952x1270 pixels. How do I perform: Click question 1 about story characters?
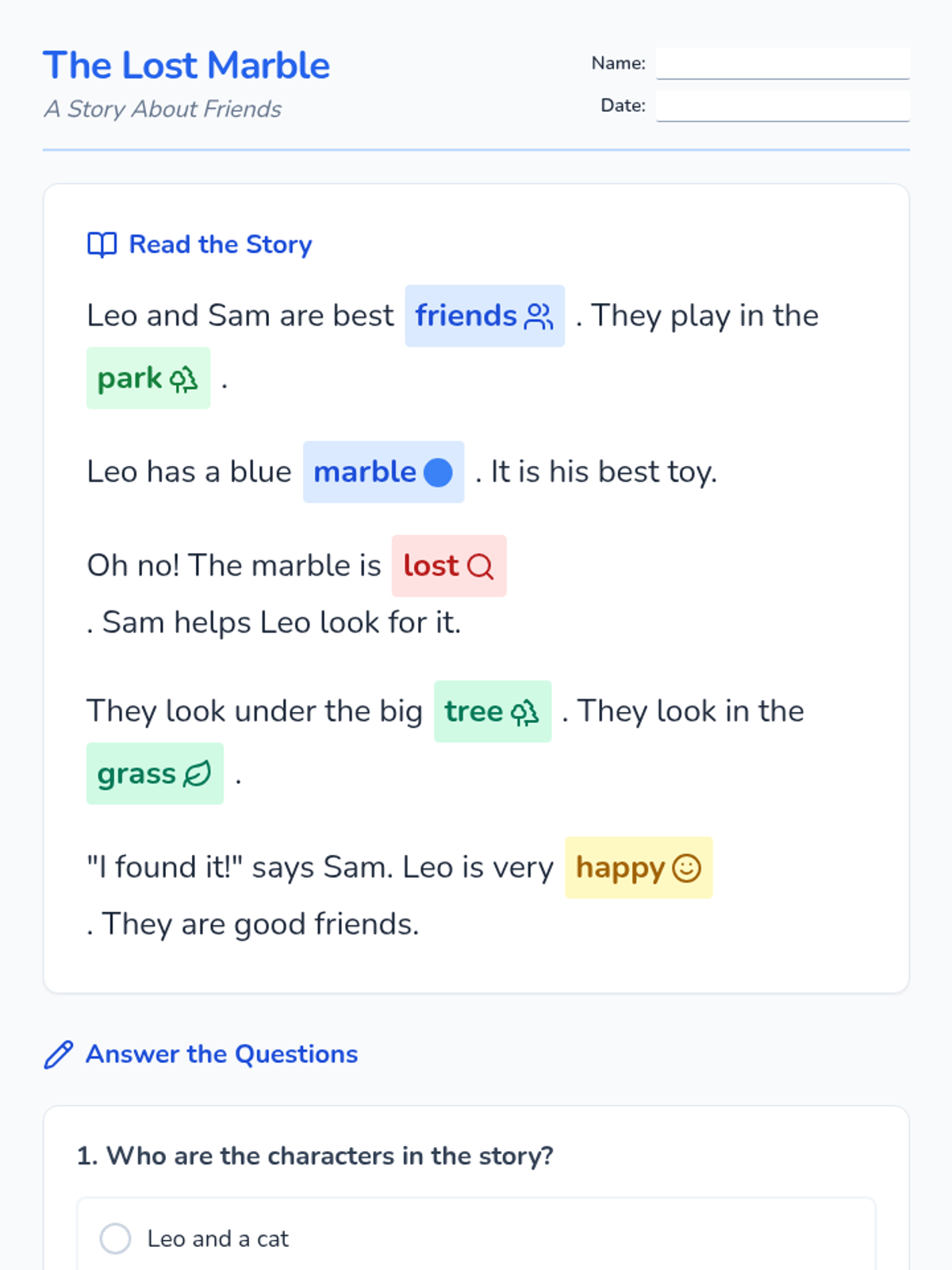click(315, 1156)
